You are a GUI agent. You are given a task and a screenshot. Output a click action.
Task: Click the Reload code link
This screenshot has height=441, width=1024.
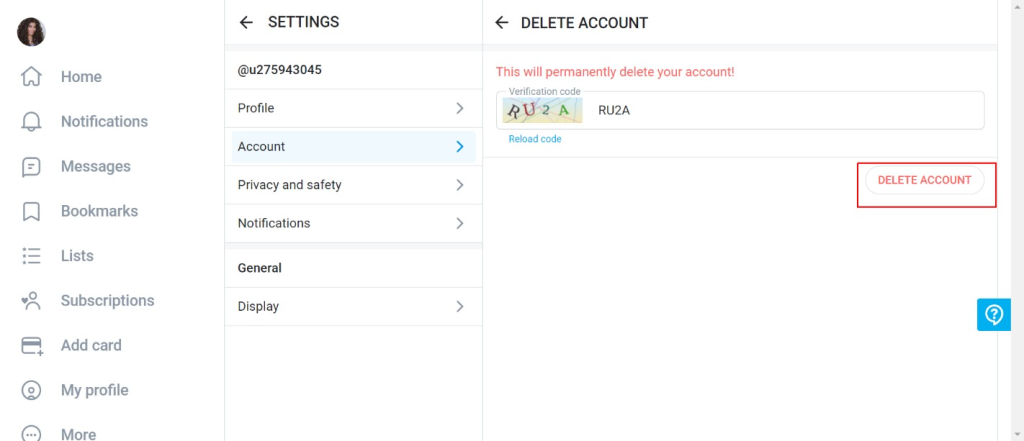pyautogui.click(x=535, y=139)
